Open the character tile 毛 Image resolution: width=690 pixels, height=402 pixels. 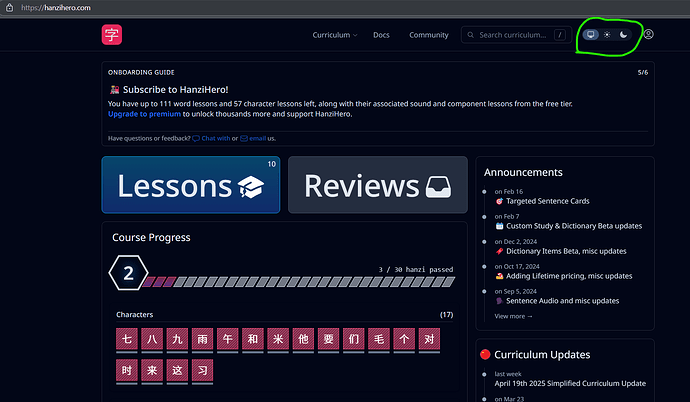click(x=379, y=339)
